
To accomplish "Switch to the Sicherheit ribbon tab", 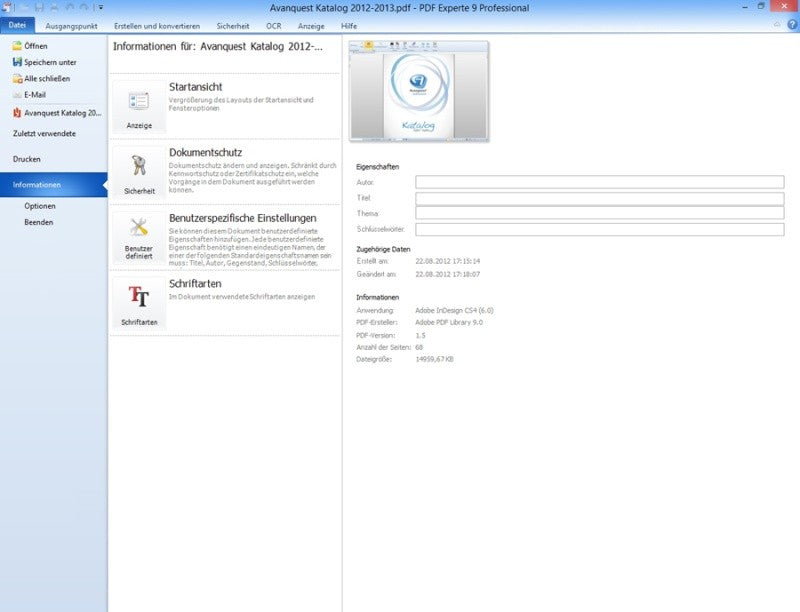I will pos(233,26).
